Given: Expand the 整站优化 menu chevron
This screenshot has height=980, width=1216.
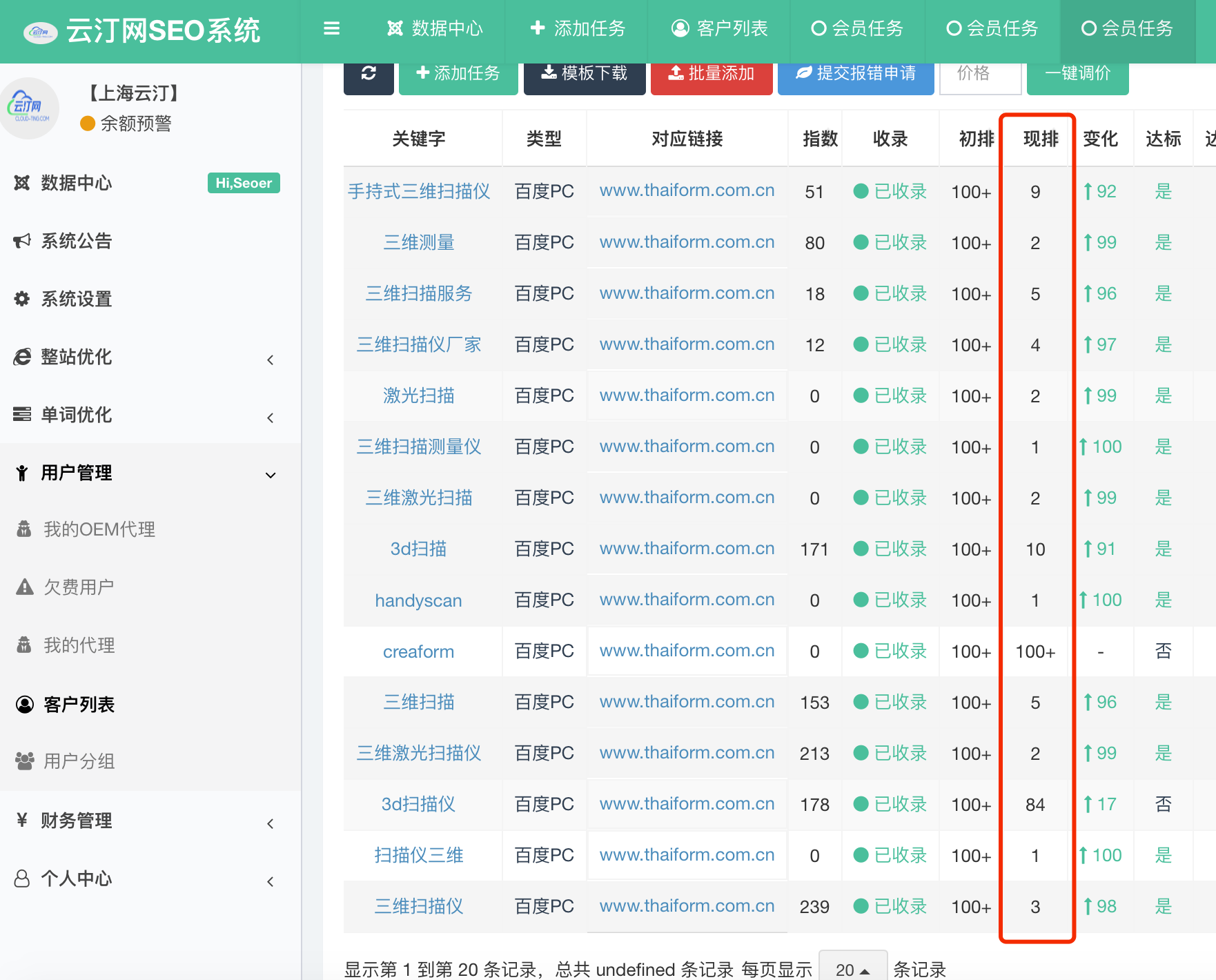Looking at the screenshot, I should pos(271,360).
